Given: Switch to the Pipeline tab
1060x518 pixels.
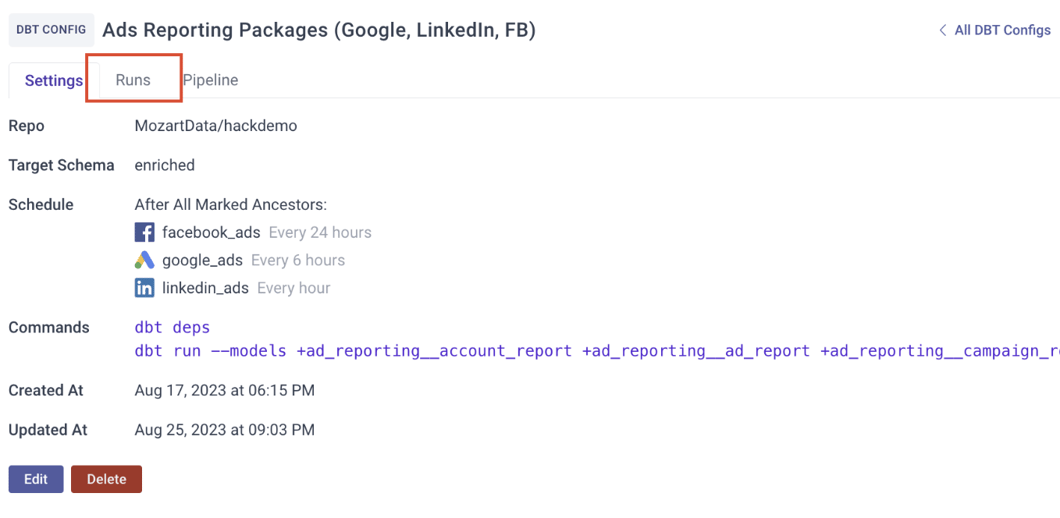Looking at the screenshot, I should click(x=210, y=80).
